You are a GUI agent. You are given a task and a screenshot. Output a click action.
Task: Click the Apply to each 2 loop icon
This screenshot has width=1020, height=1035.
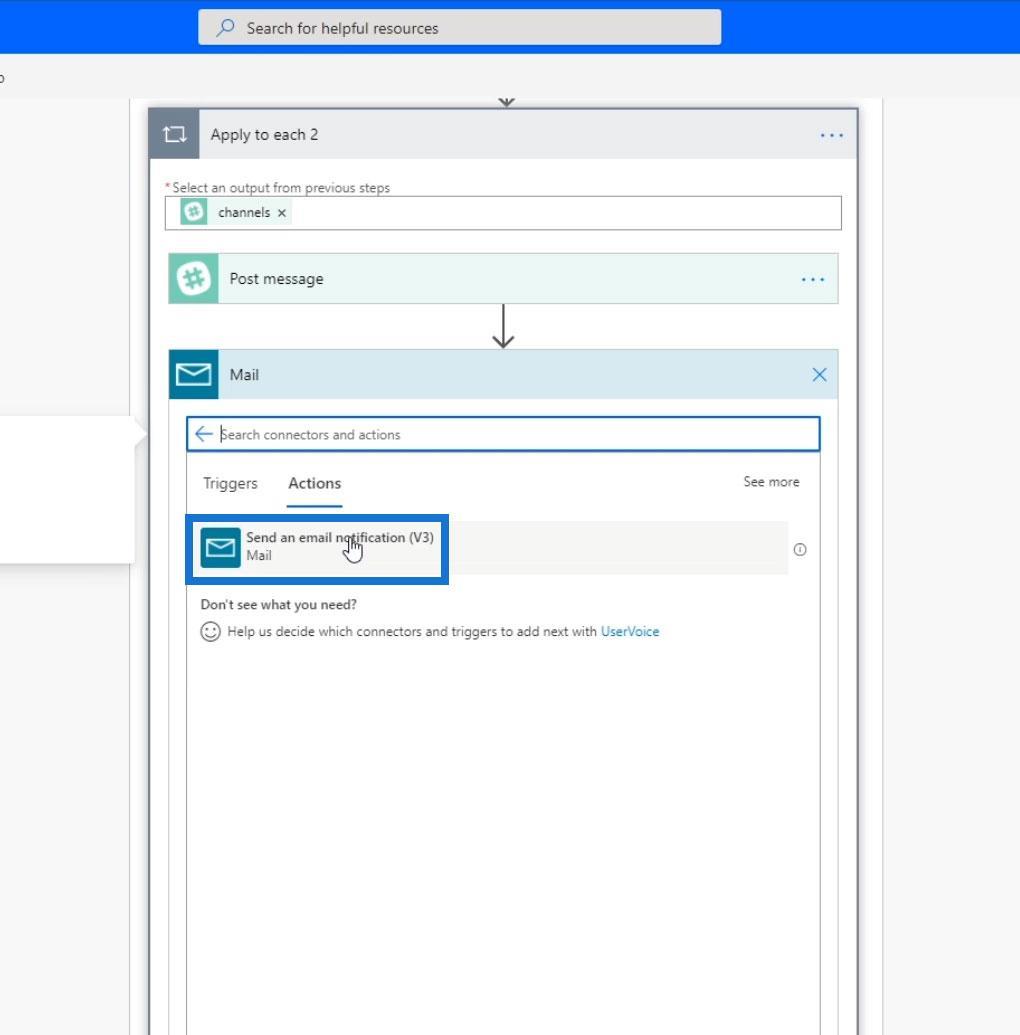pos(174,135)
